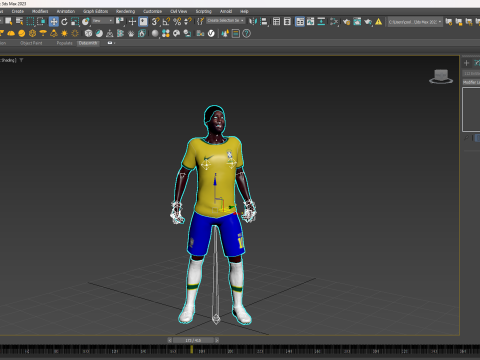Toggle Angle Snap

166,22
